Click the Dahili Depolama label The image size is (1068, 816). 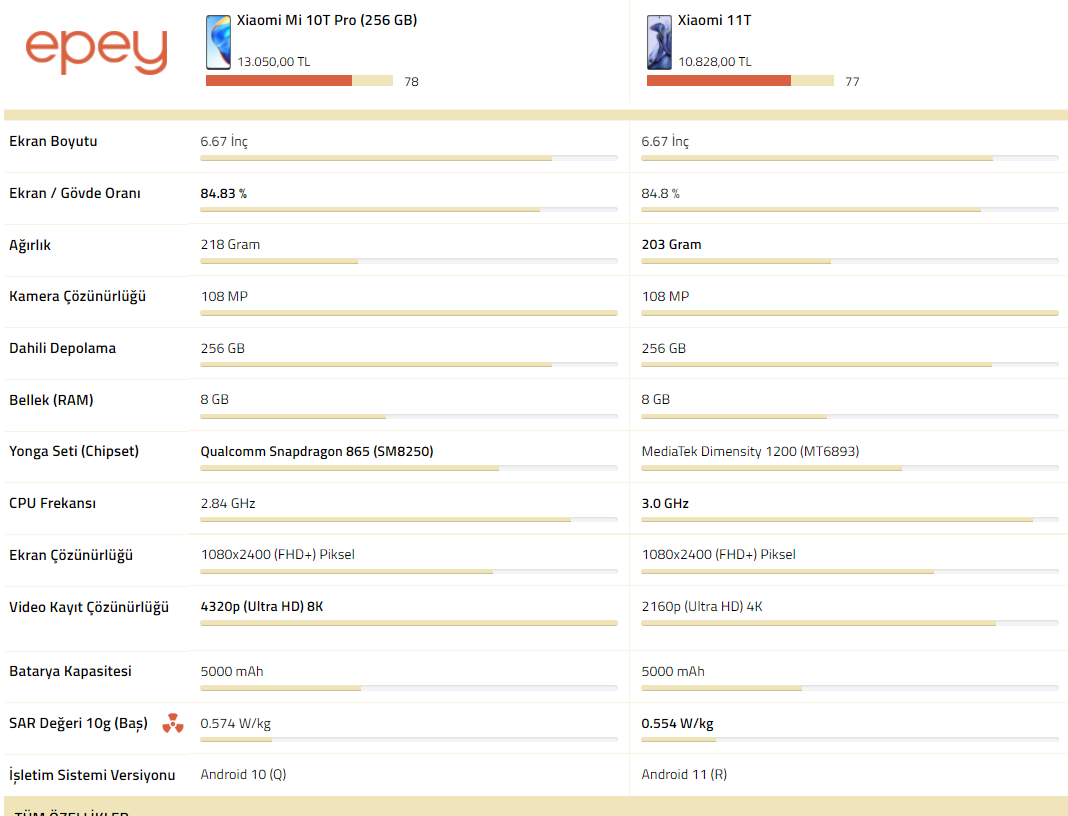[x=63, y=349]
